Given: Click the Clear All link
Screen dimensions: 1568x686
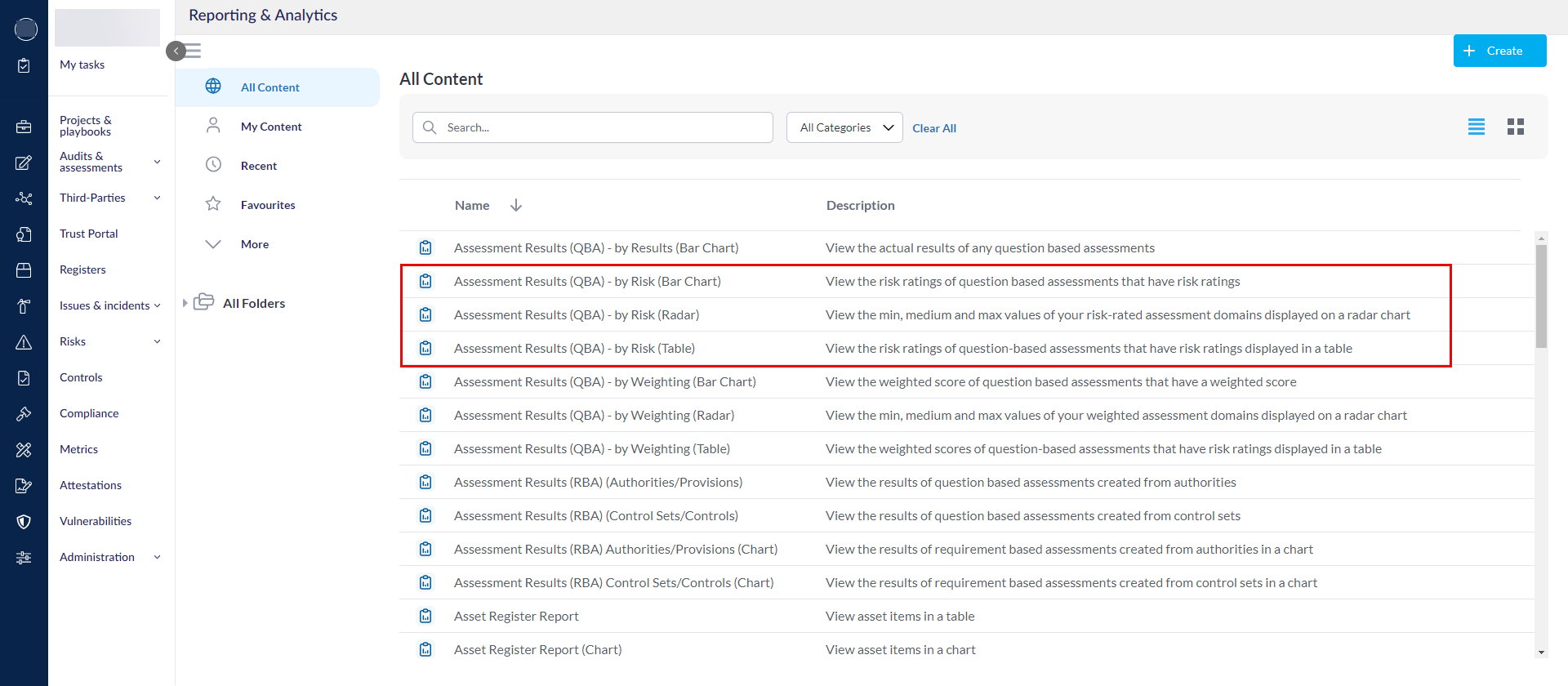Looking at the screenshot, I should pos(933,128).
